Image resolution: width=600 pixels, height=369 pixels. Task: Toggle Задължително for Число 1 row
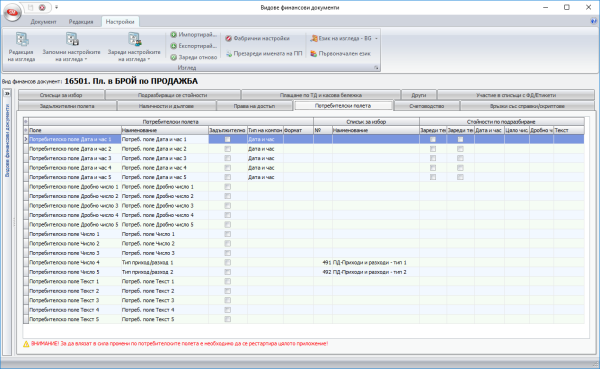click(228, 234)
